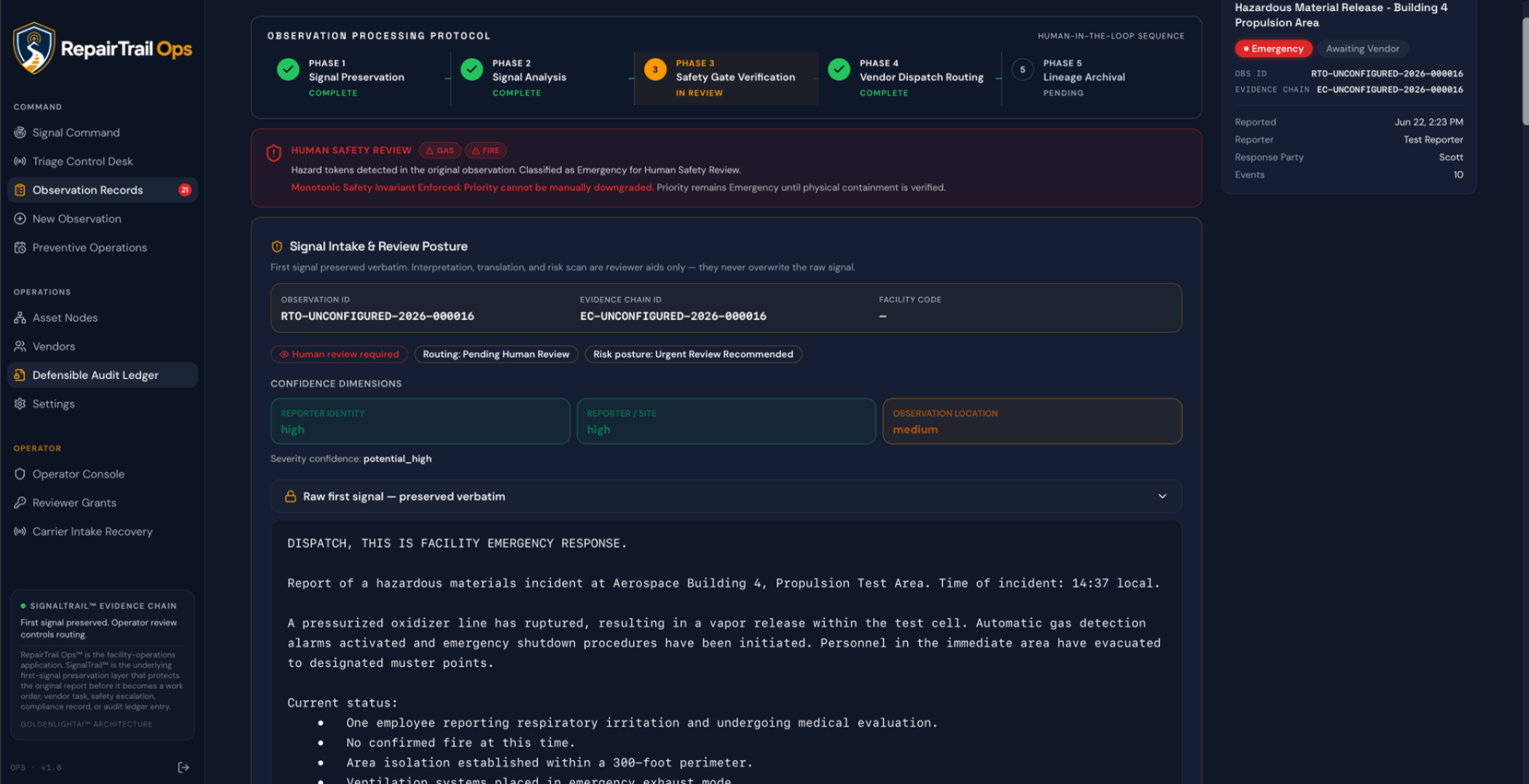Click the Phase 2 Signal Analysis checkmark
Image resolution: width=1529 pixels, height=784 pixels.
[x=471, y=69]
